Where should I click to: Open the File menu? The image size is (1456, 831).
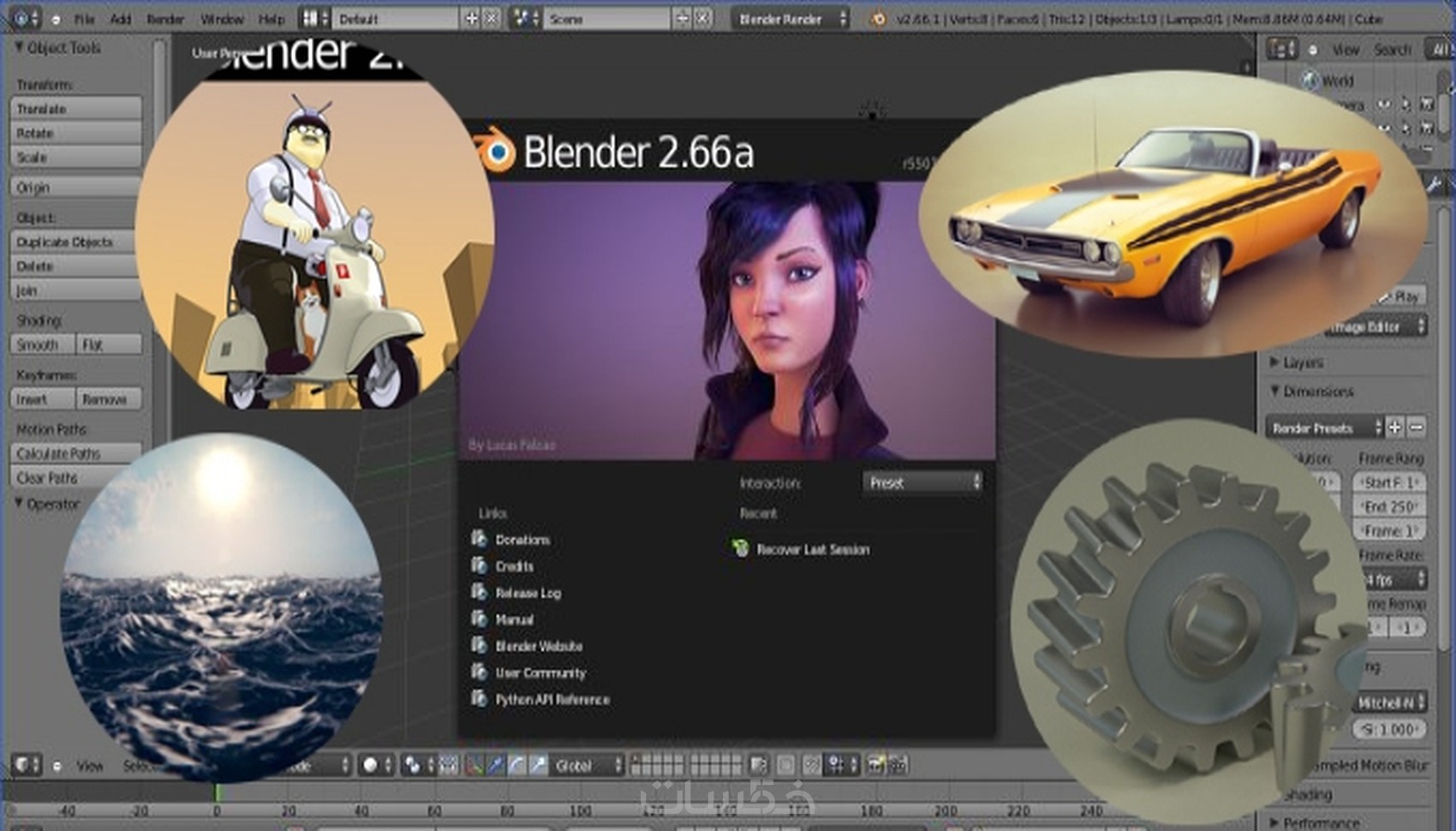pyautogui.click(x=84, y=19)
